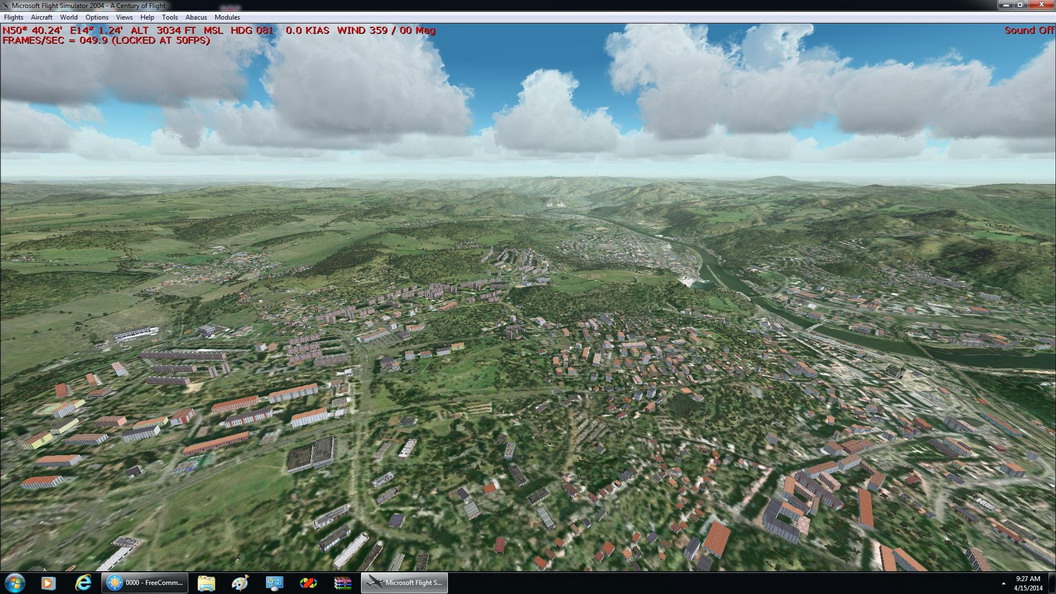Screen dimensions: 1056x594
Task: Open the Paint palette icon in taskbar
Action: click(240, 583)
